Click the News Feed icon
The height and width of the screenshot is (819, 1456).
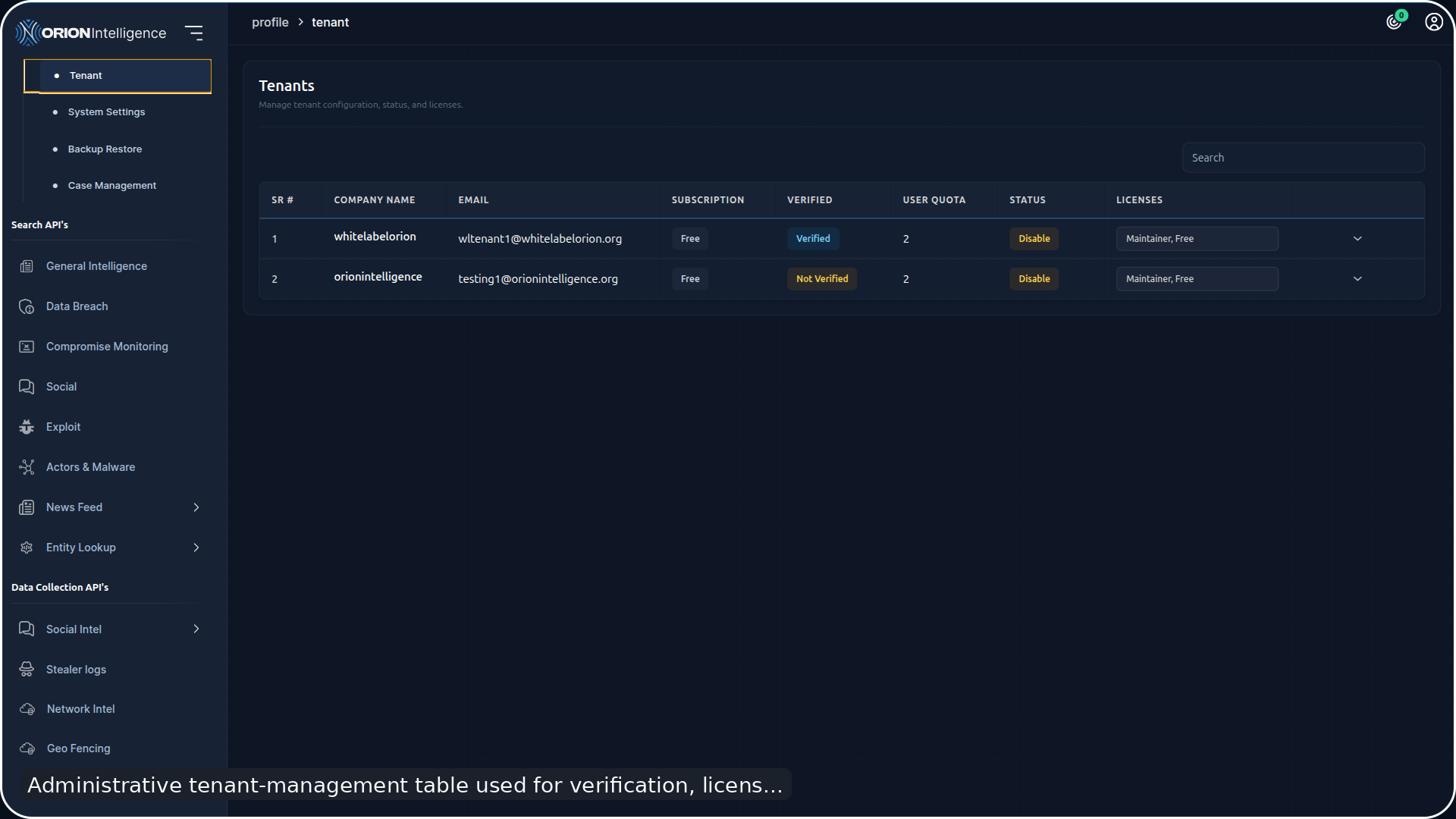click(27, 507)
